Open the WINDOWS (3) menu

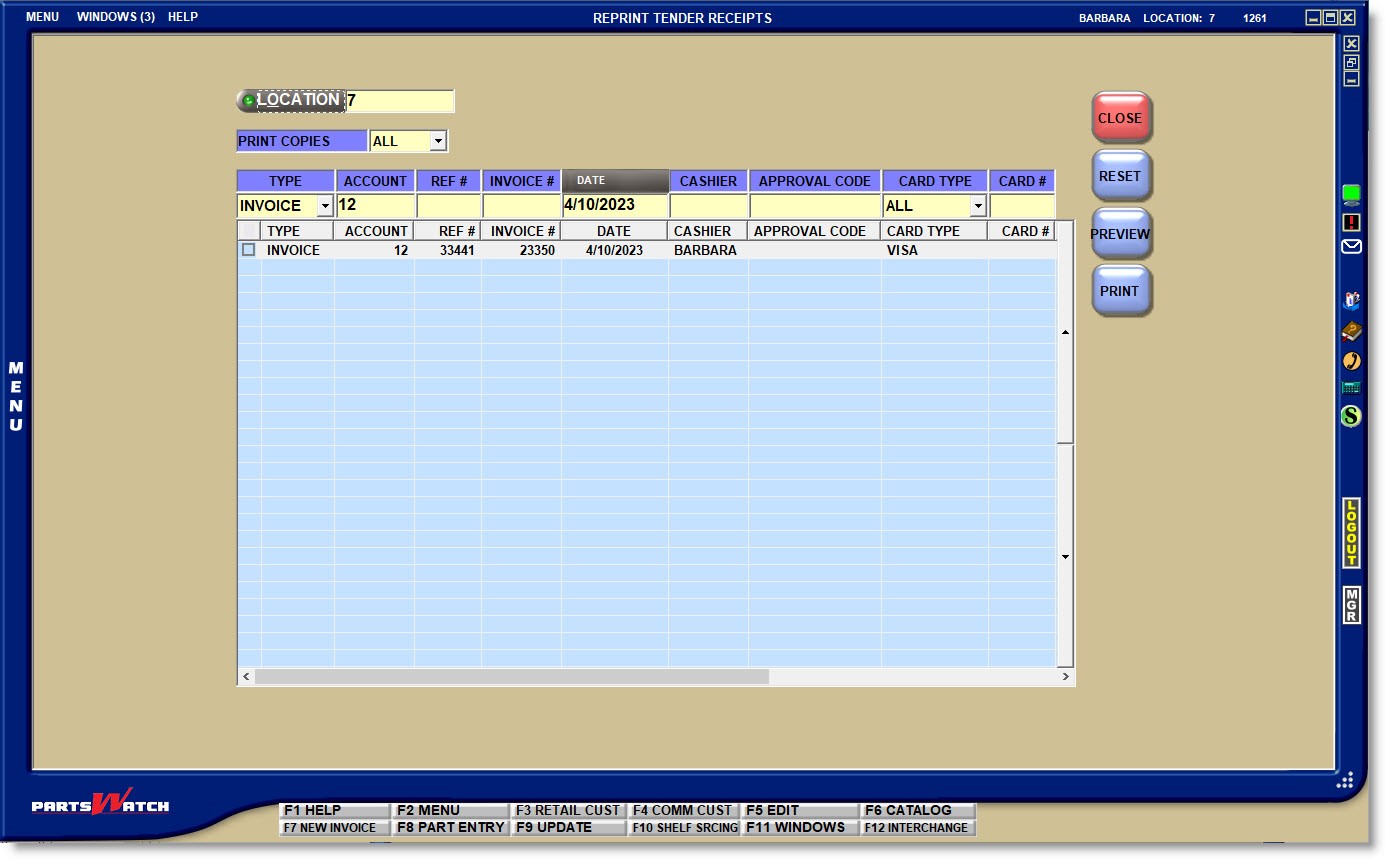pos(116,17)
